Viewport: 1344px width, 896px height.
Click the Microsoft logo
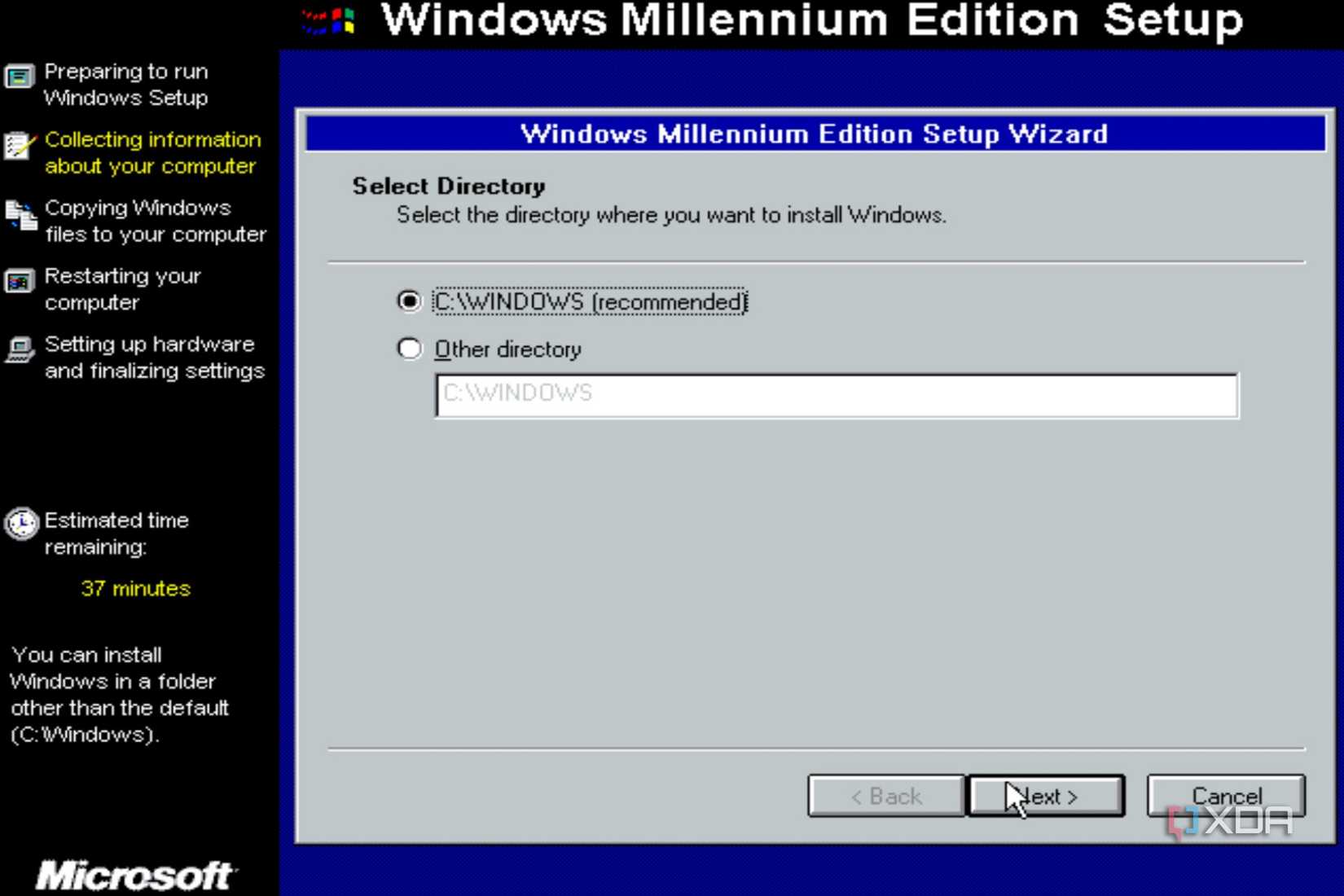pyautogui.click(x=134, y=874)
